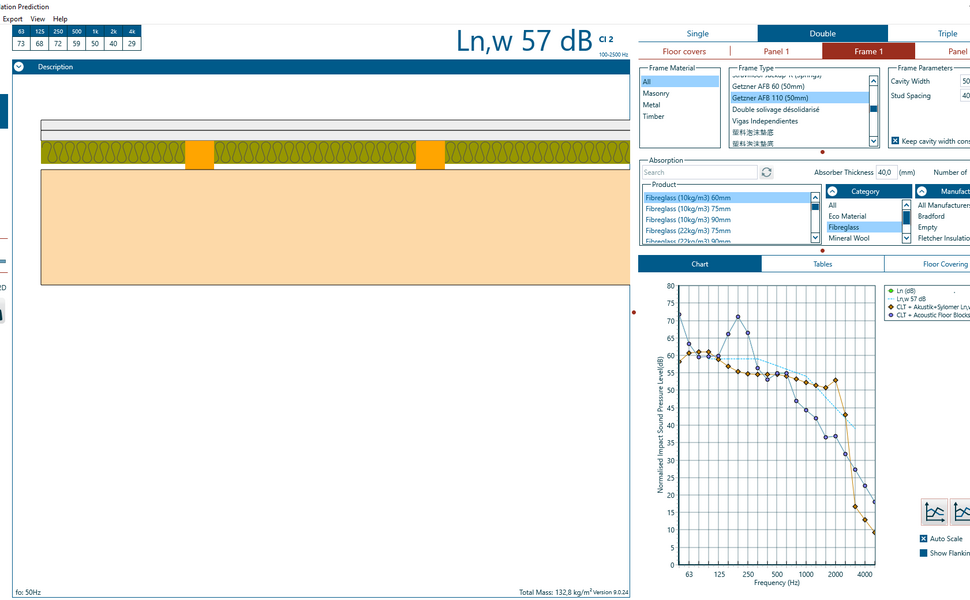Switch to the Tables tab
The height and width of the screenshot is (600, 970).
(x=822, y=264)
